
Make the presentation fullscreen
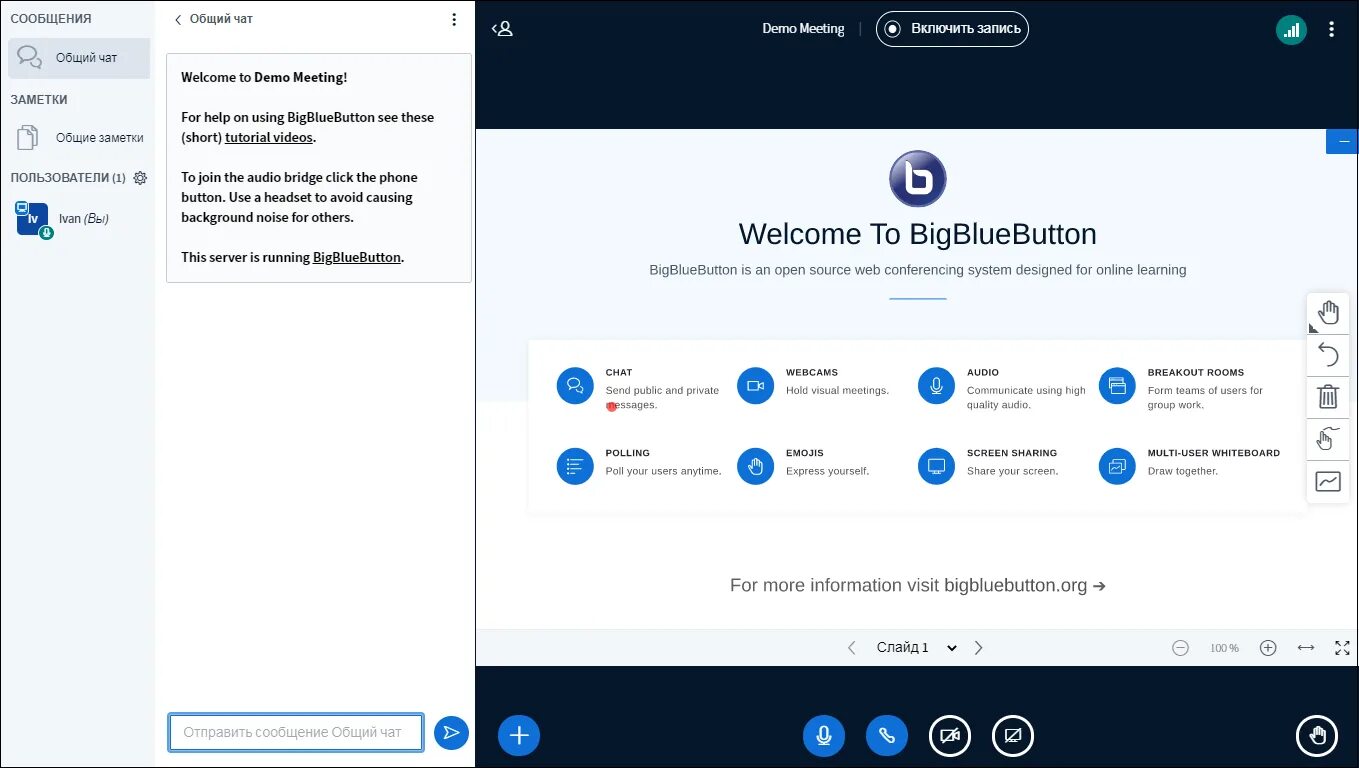coord(1343,648)
